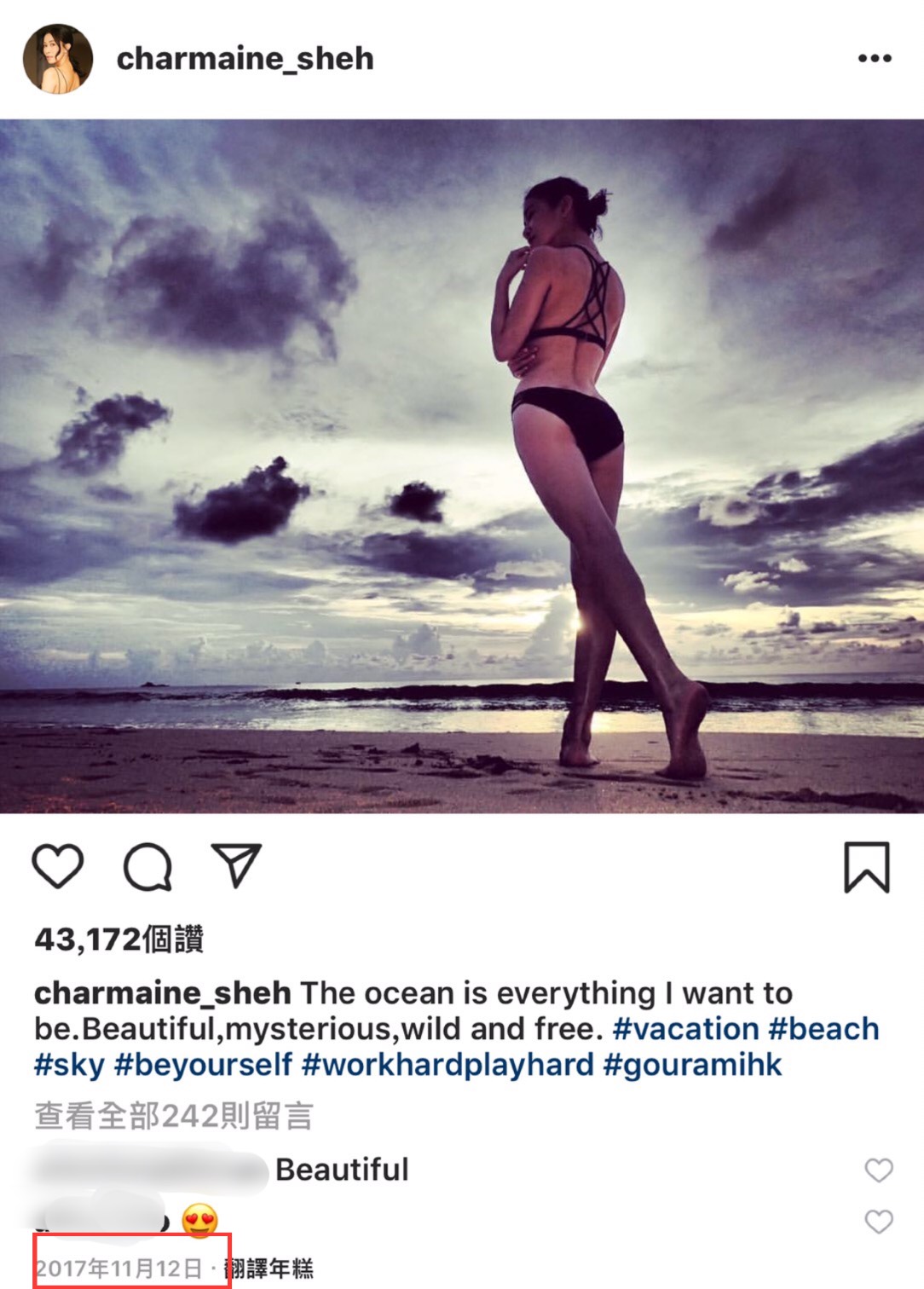
Task: Like the post with the heart icon
Action: [58, 866]
